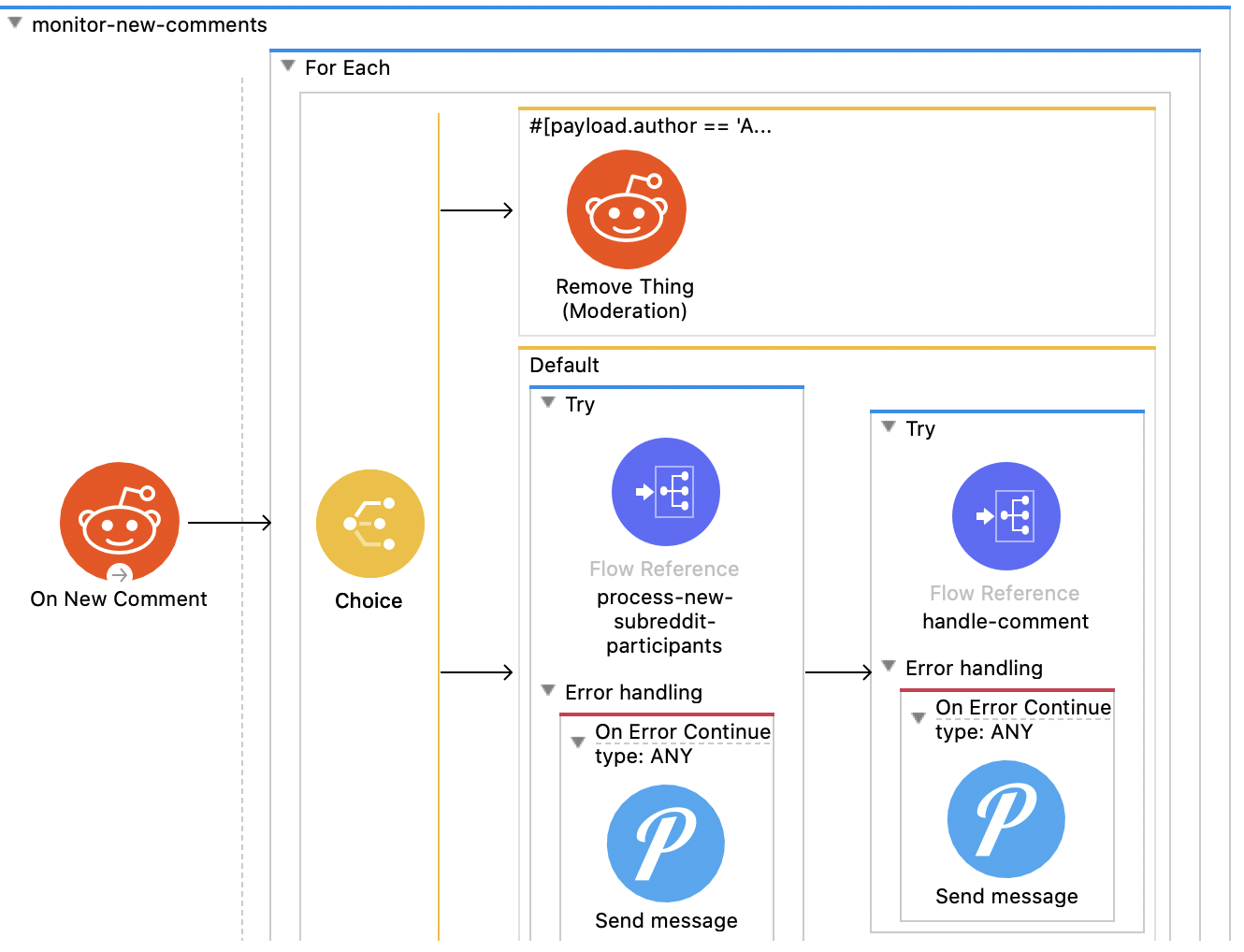Collapse On Error Continue in handle-comment Try scope
Screen dimensions: 1244x952
pos(919,718)
